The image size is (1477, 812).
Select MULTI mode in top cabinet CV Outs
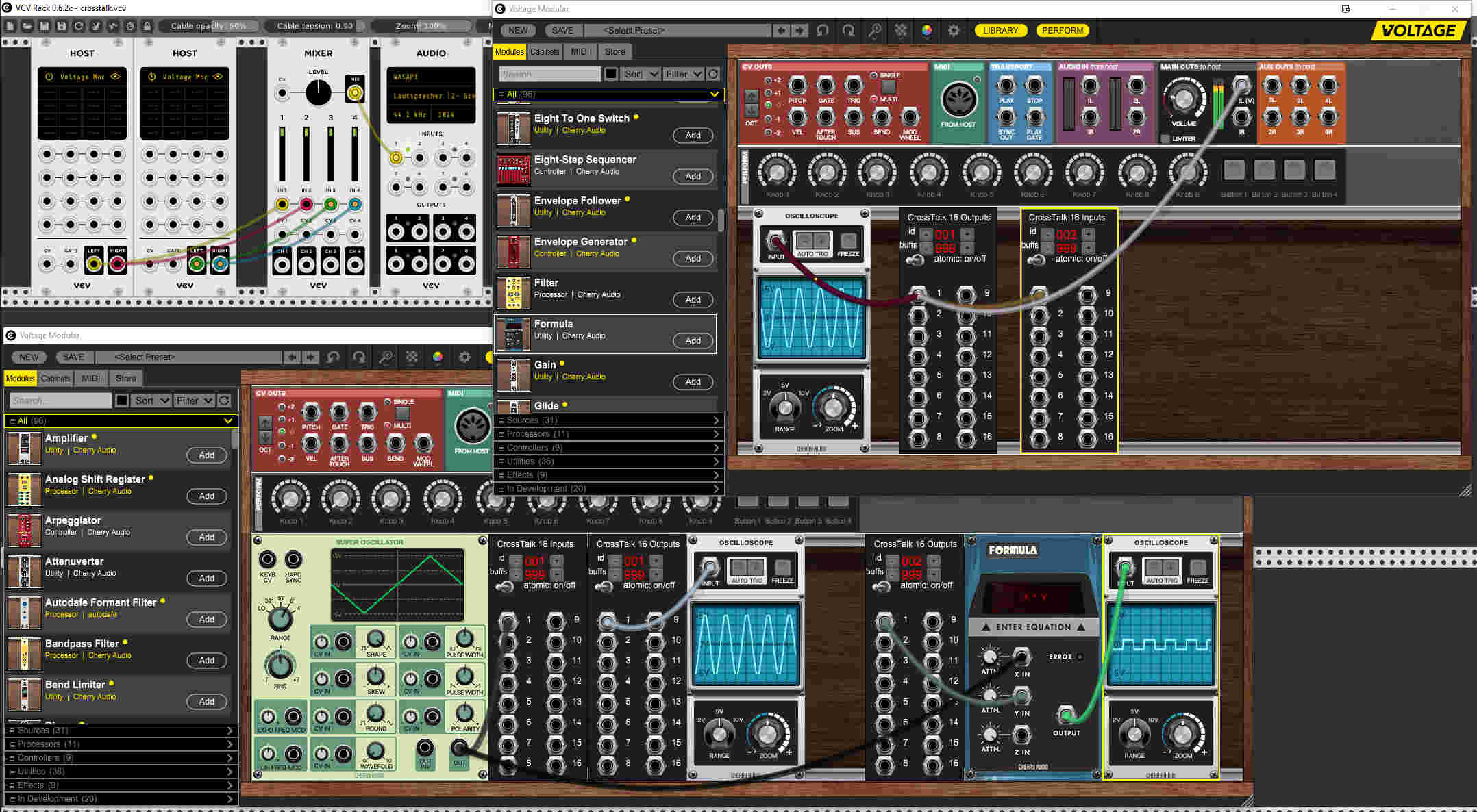[873, 99]
